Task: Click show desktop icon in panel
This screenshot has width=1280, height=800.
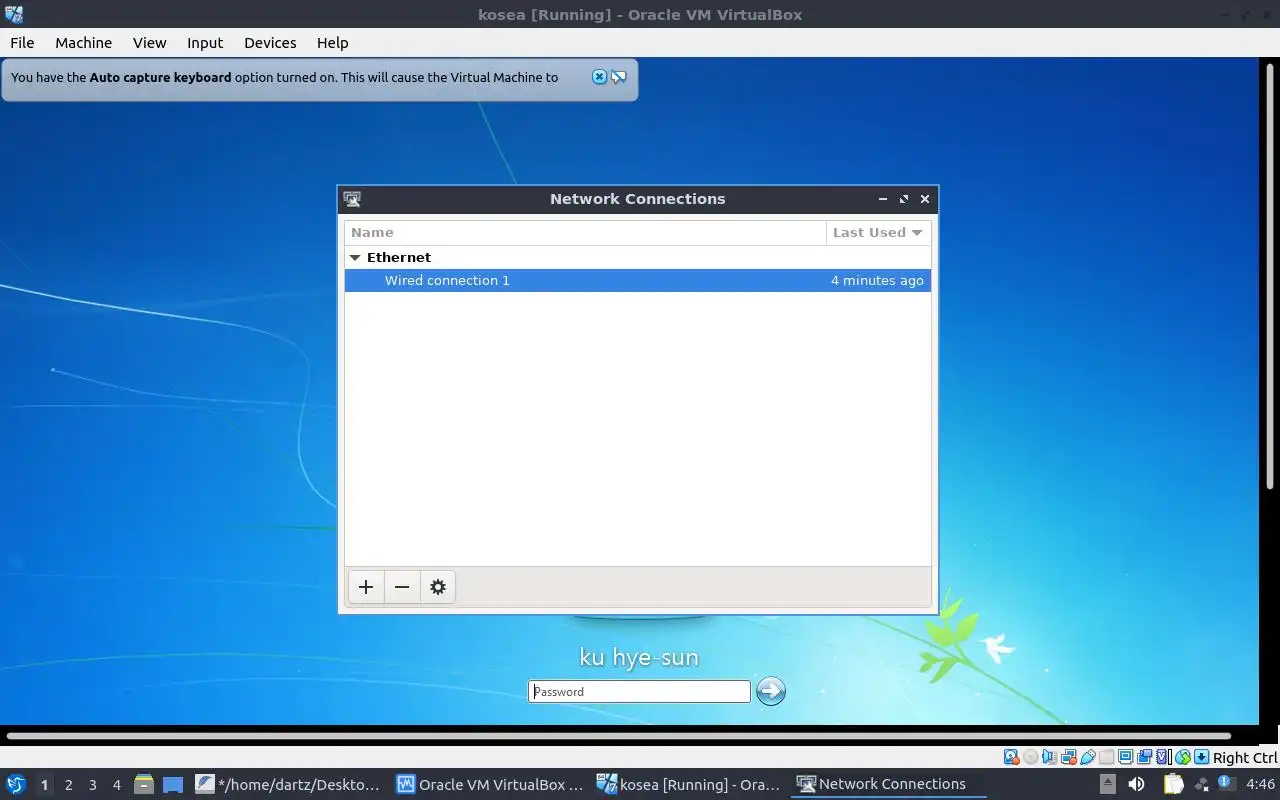Action: coord(173,784)
